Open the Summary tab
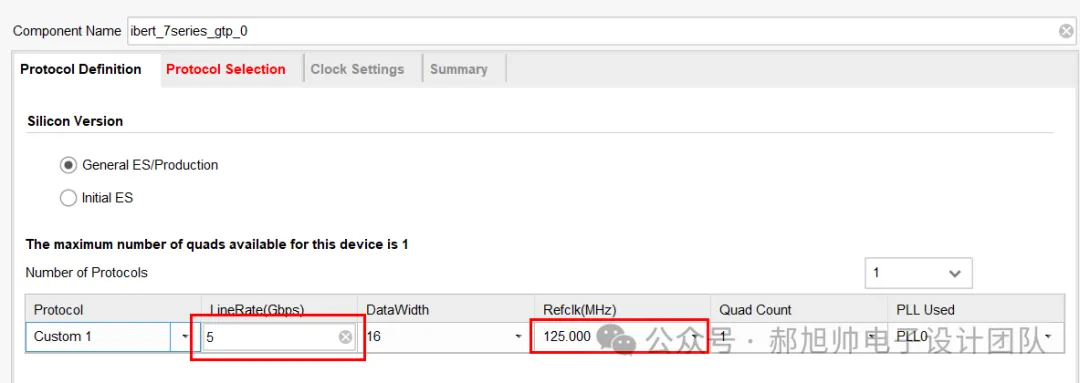Image resolution: width=1080 pixels, height=383 pixels. (x=459, y=70)
